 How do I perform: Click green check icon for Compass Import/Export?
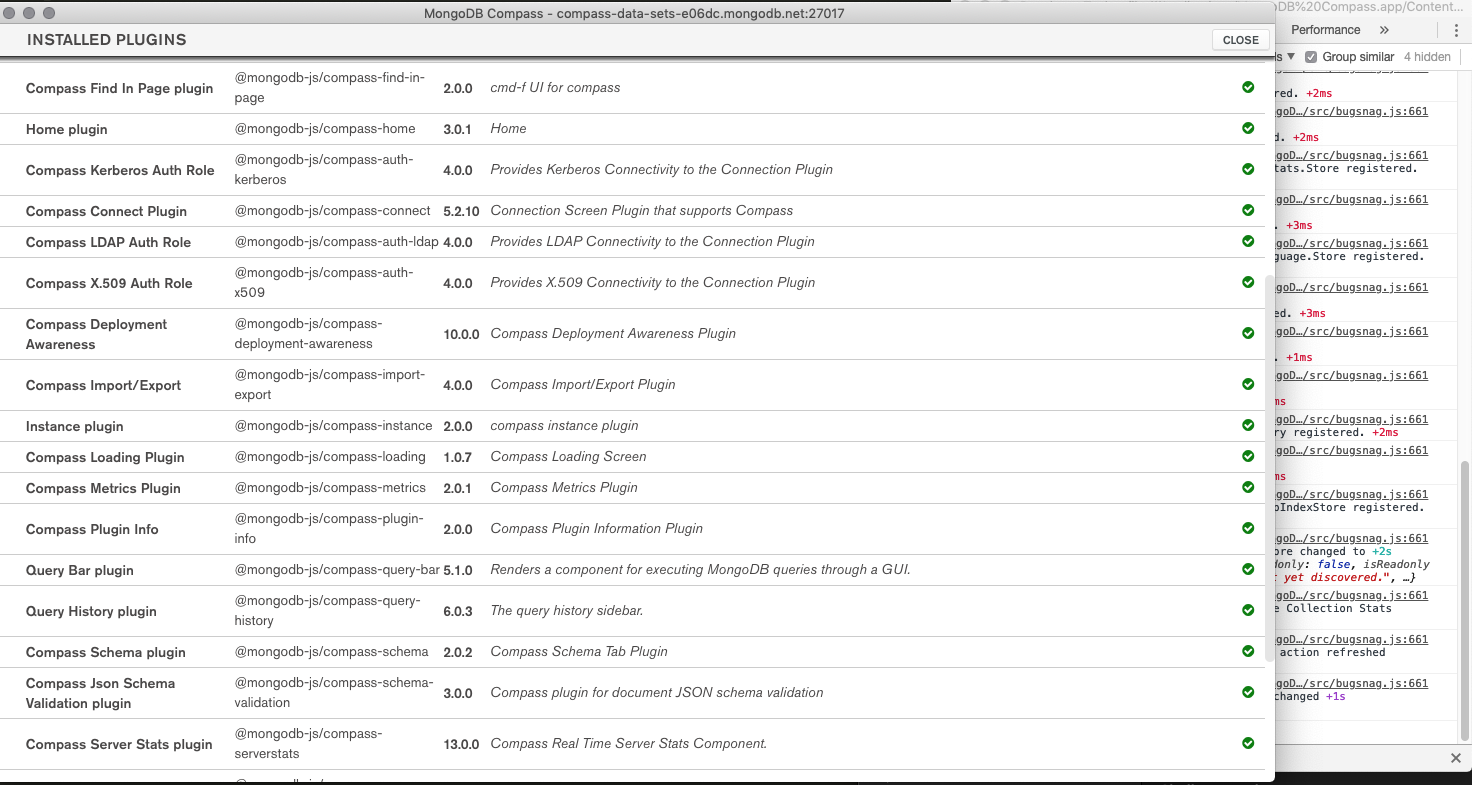point(1248,384)
